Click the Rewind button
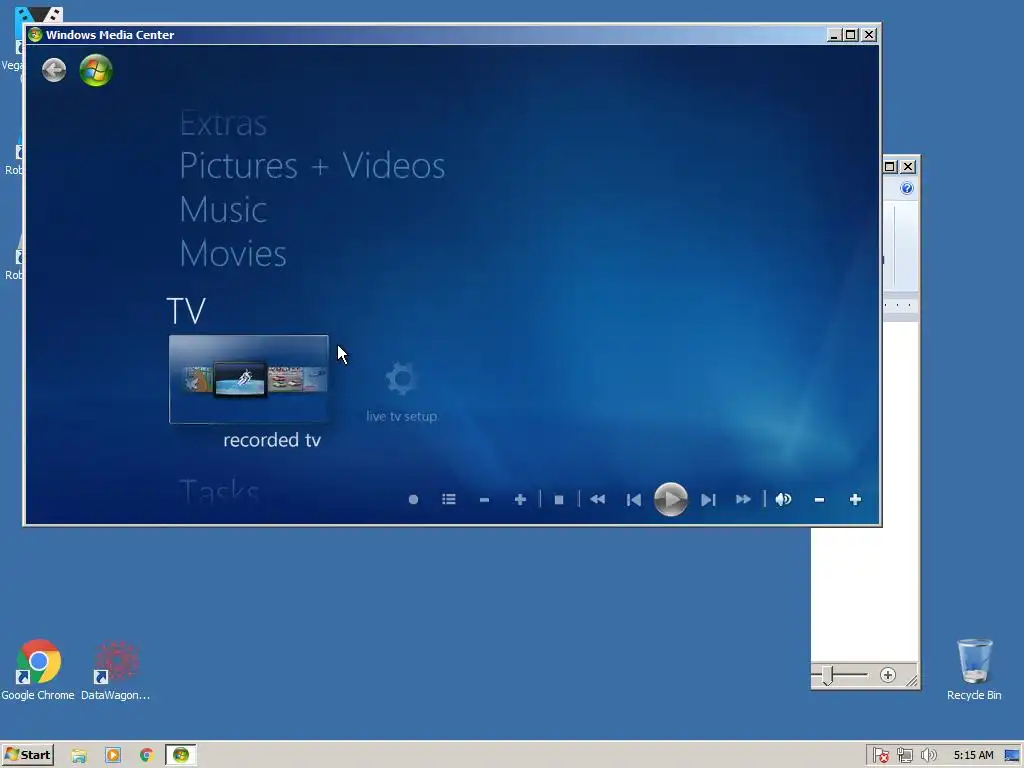Viewport: 1024px width, 768px height. click(x=598, y=500)
